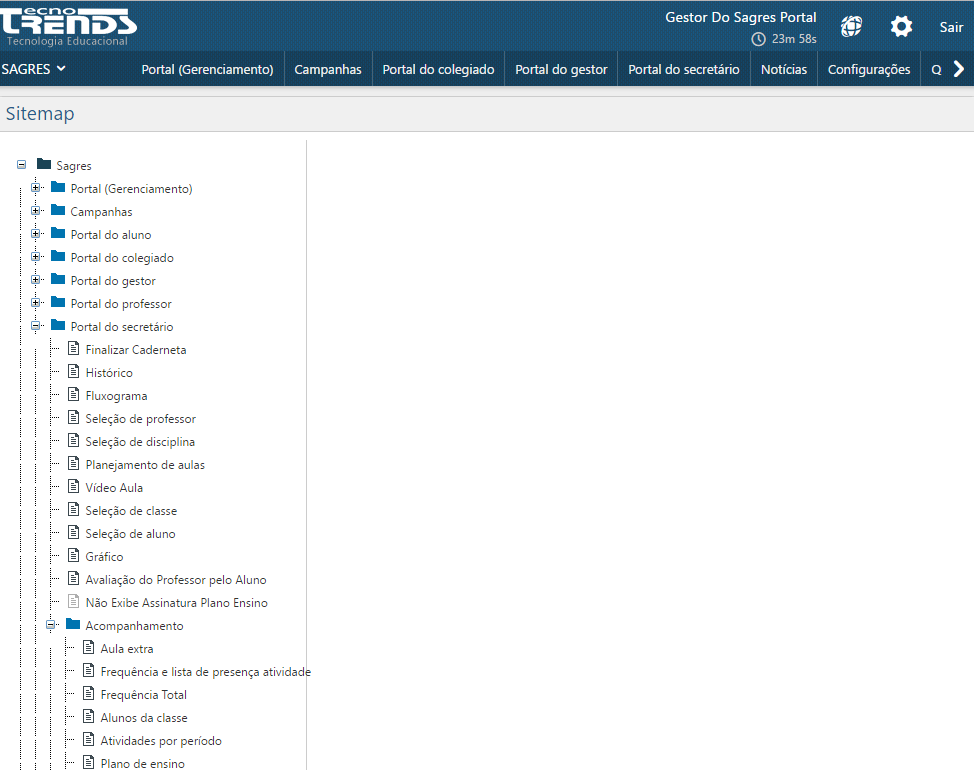Open the Notícias menu item
The width and height of the screenshot is (974, 770).
(784, 69)
